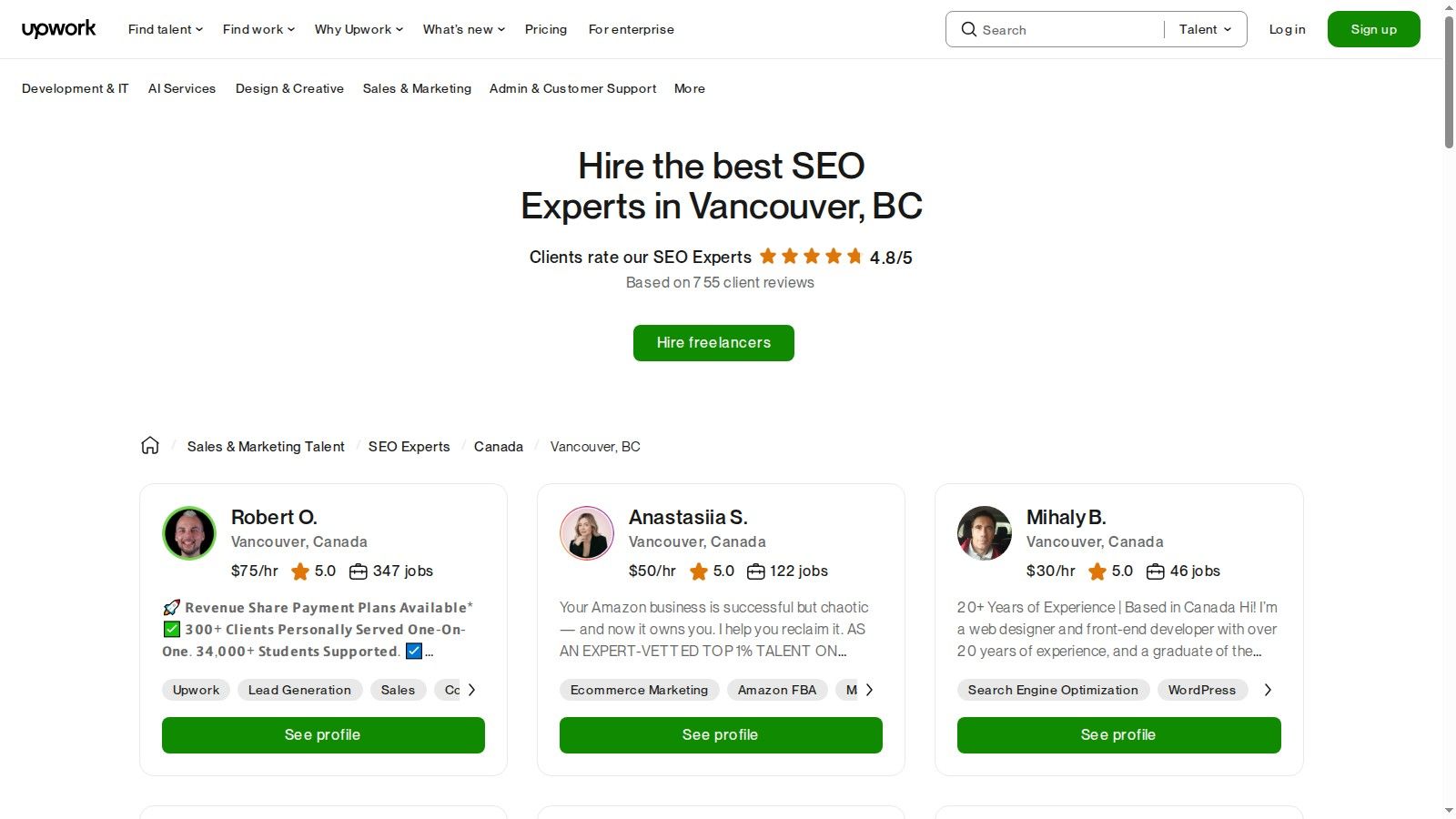
Task: Select the home icon in the breadcrumb
Action: (149, 445)
